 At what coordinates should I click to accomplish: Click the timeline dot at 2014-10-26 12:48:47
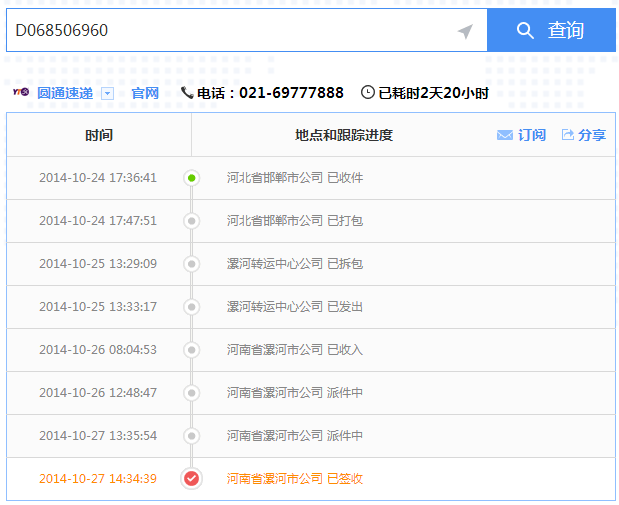coord(191,393)
